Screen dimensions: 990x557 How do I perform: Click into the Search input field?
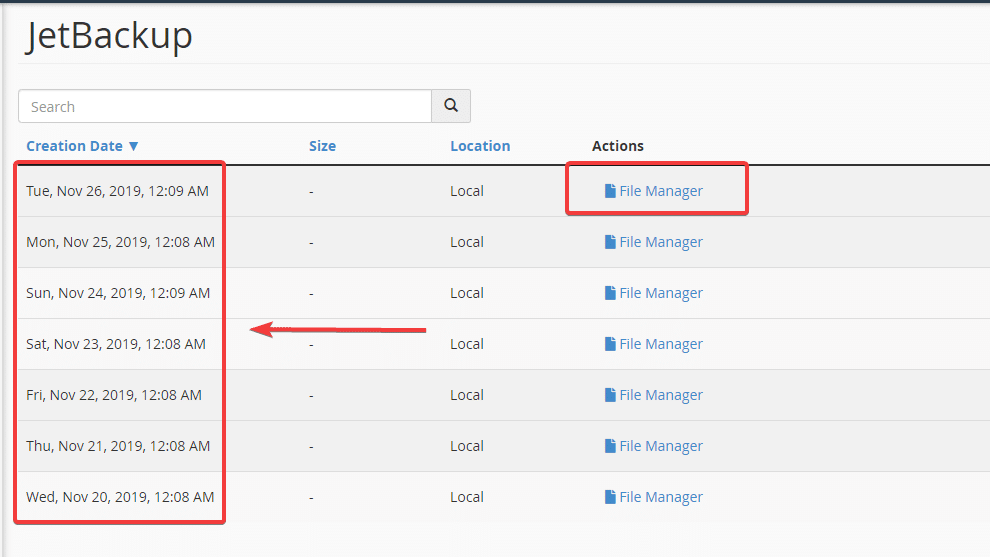click(225, 106)
